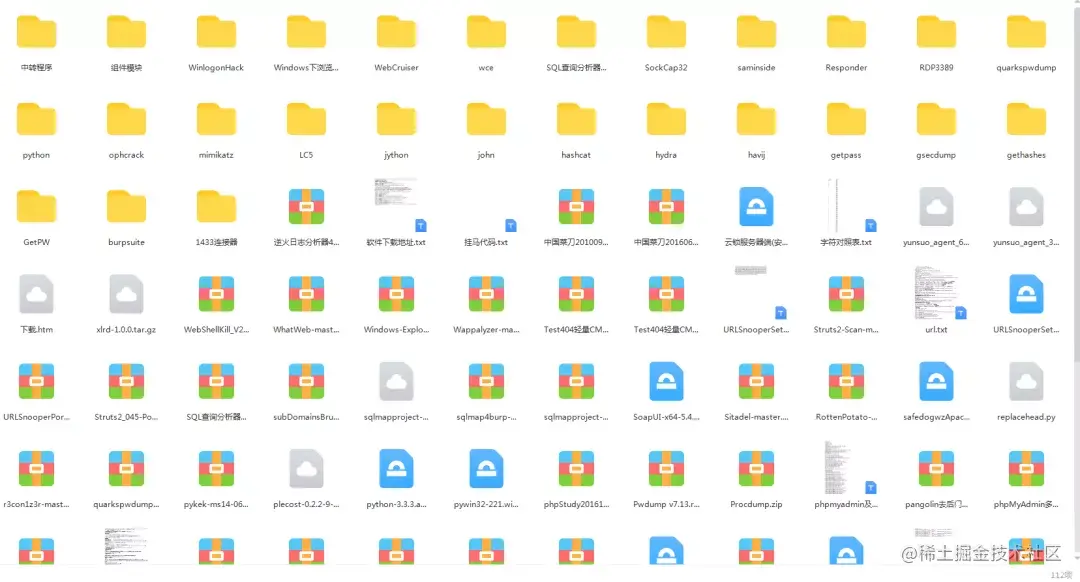
Task: Select the hashcat folder
Action: (577, 120)
